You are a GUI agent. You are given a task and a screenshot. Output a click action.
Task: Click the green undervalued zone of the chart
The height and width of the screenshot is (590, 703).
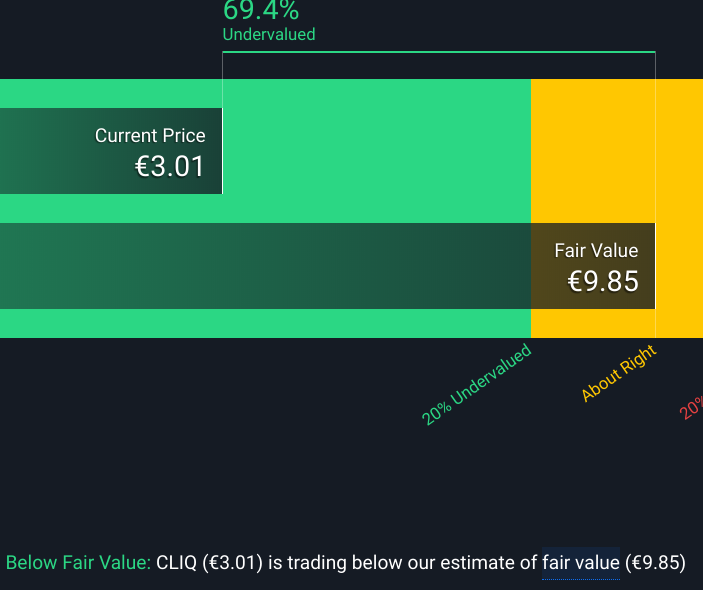(x=380, y=150)
